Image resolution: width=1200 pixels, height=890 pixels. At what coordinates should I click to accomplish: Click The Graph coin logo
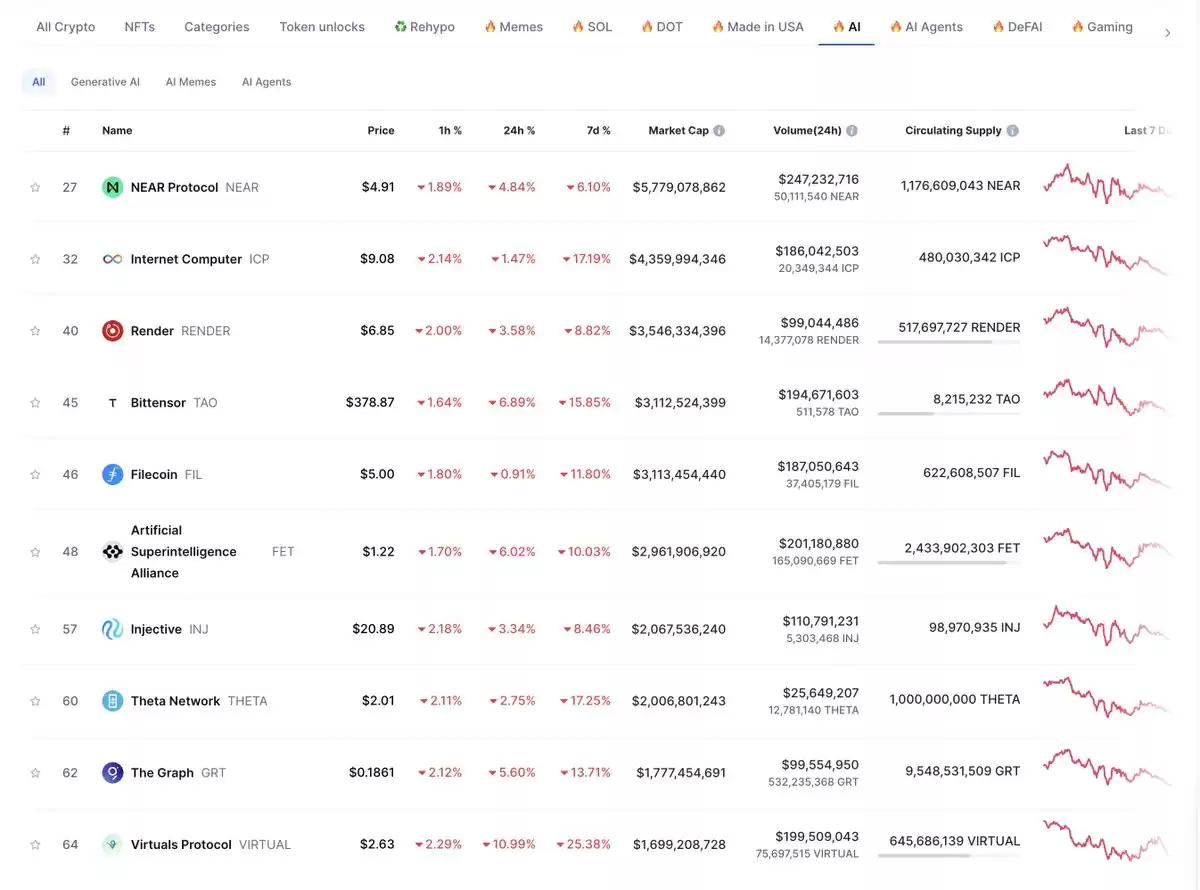pos(112,773)
